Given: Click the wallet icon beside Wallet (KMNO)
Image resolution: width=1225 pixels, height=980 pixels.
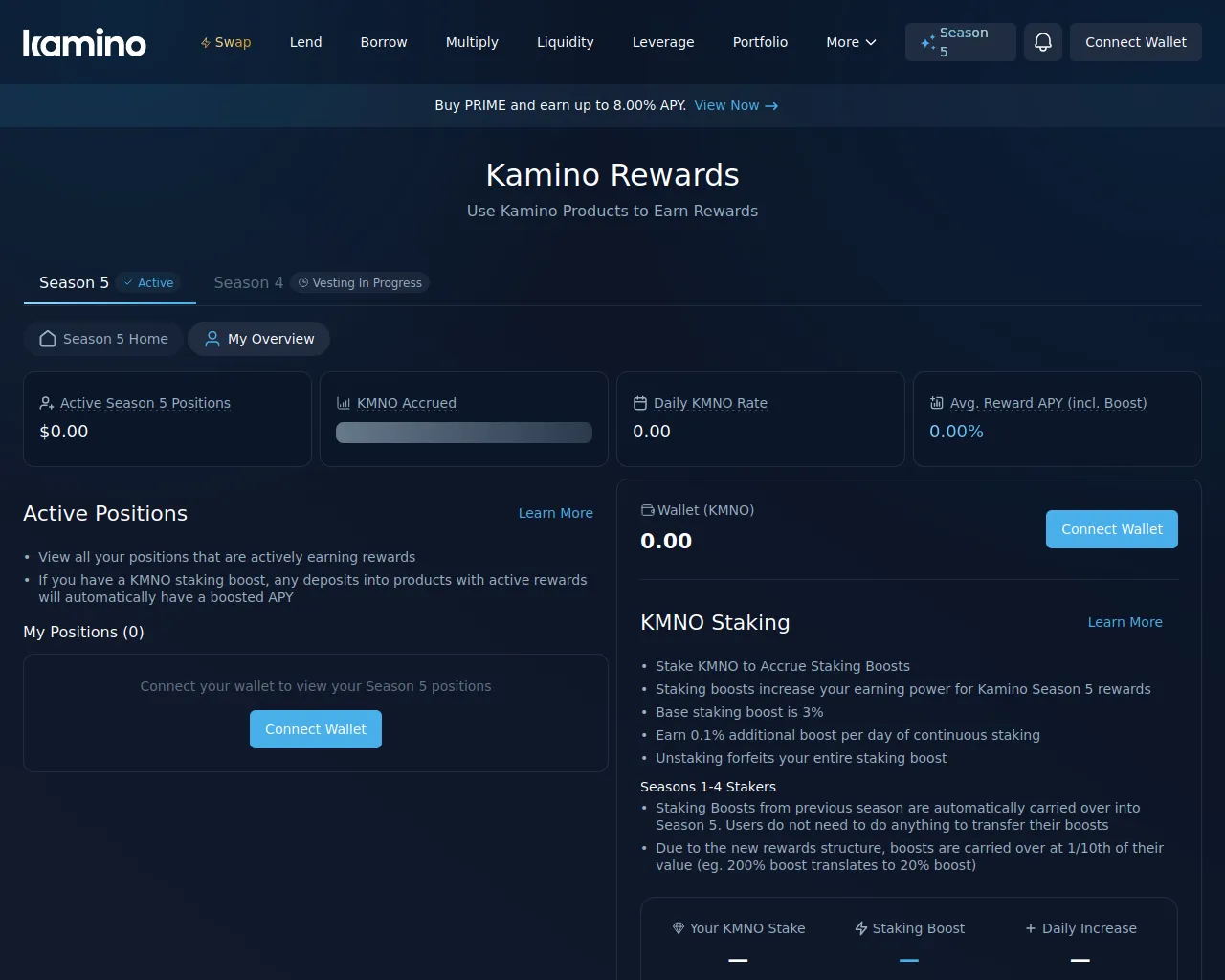Looking at the screenshot, I should 647,510.
